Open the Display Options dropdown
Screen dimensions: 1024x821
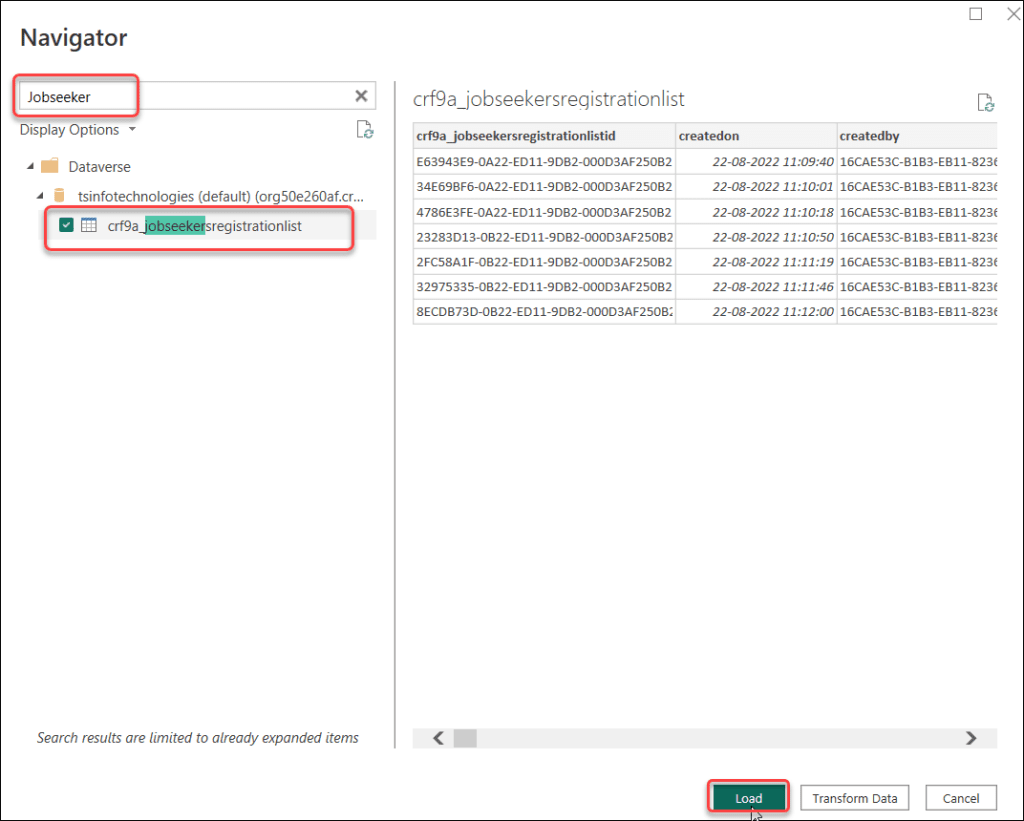(x=78, y=129)
